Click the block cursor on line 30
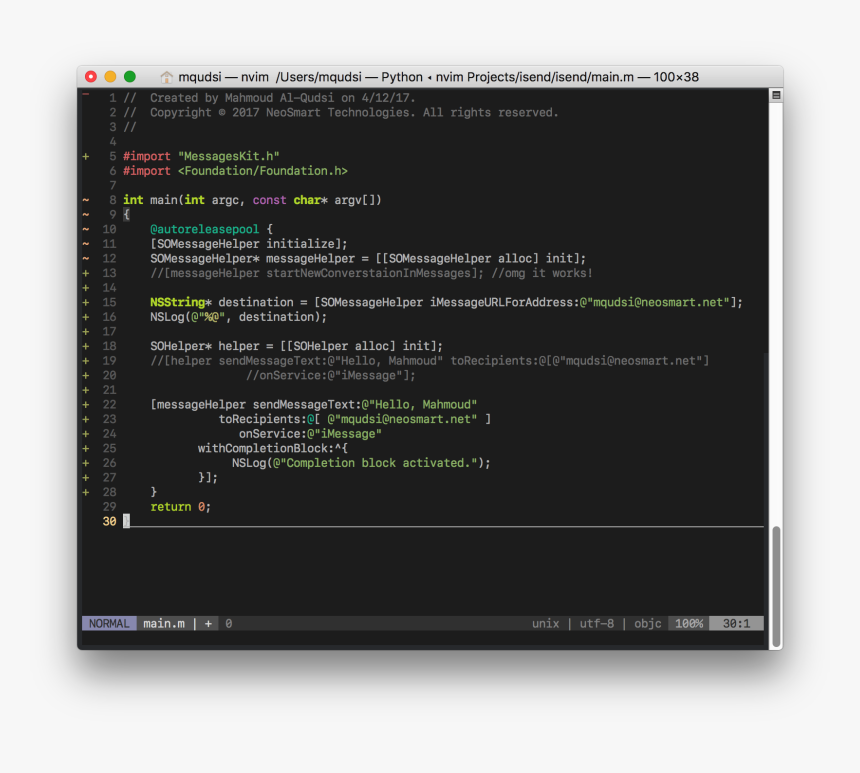The image size is (860, 773). pyautogui.click(x=126, y=521)
